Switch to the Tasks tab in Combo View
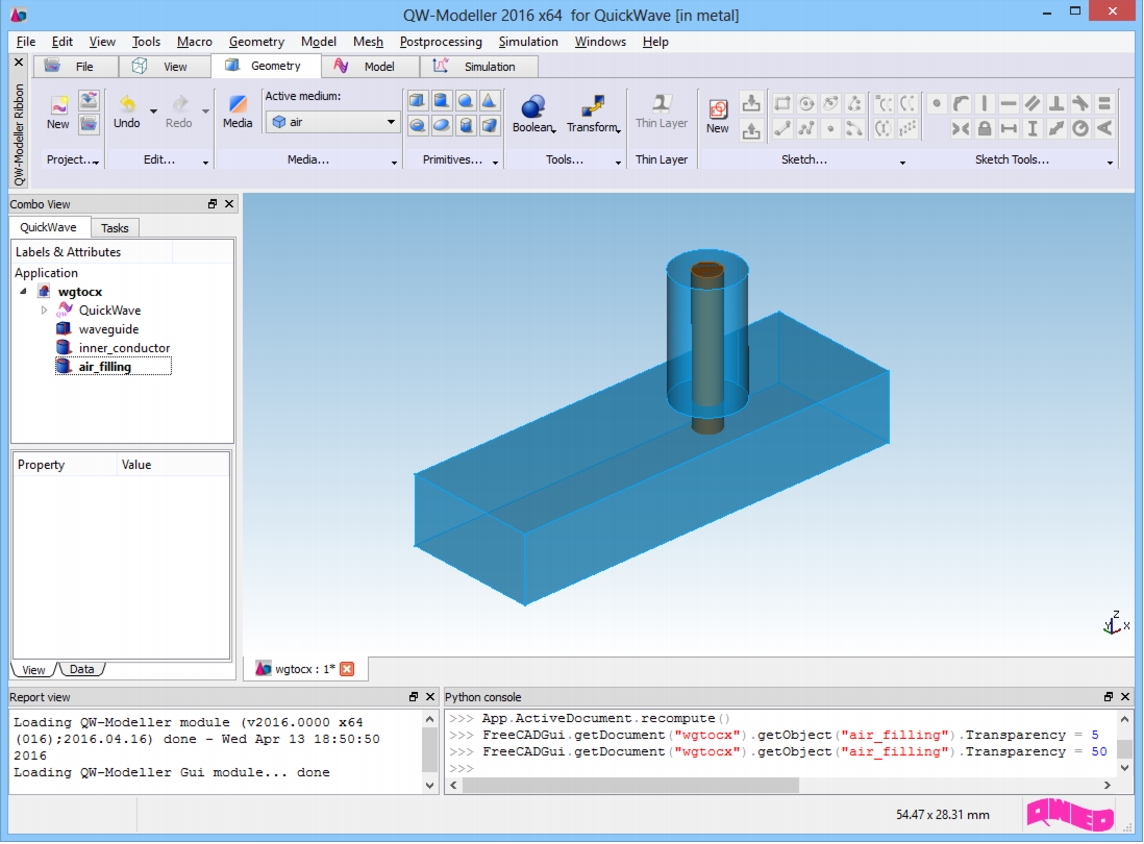Viewport: 1144px width, 844px height. point(115,228)
